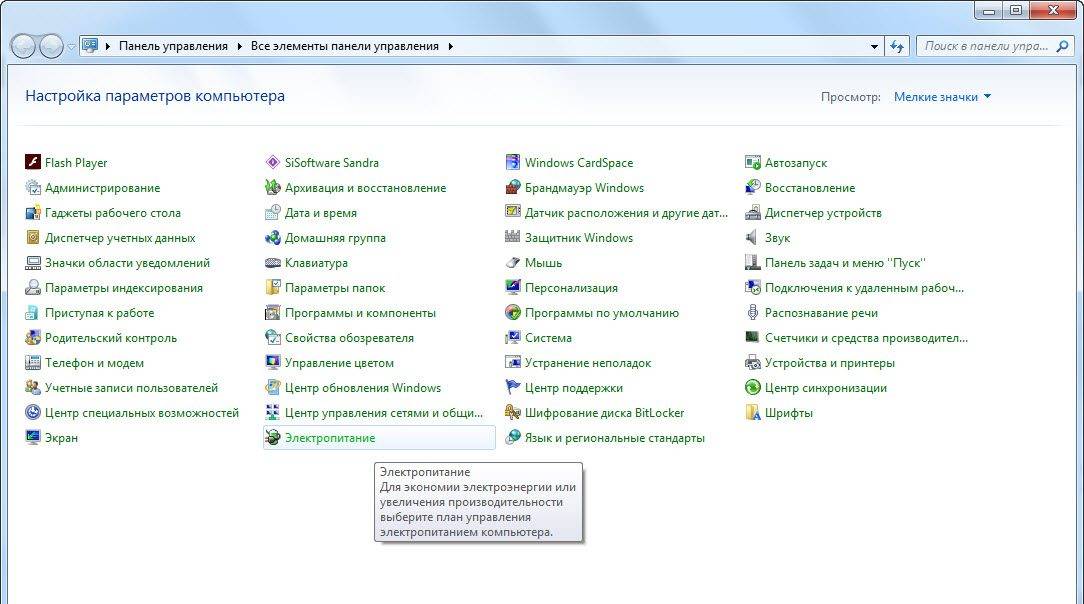Click the Защитник Windows icon
Screen dimensions: 1084x604
[x=513, y=238]
